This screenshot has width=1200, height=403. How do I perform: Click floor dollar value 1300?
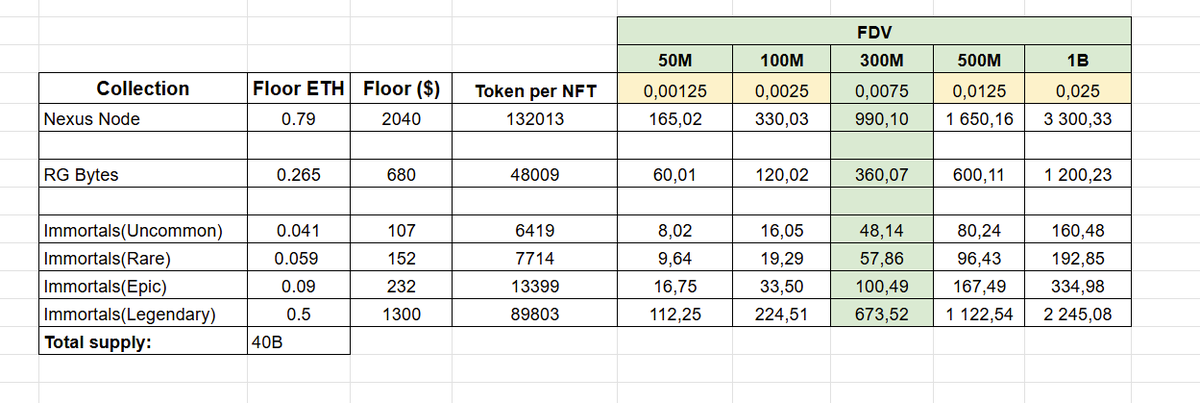tap(400, 314)
